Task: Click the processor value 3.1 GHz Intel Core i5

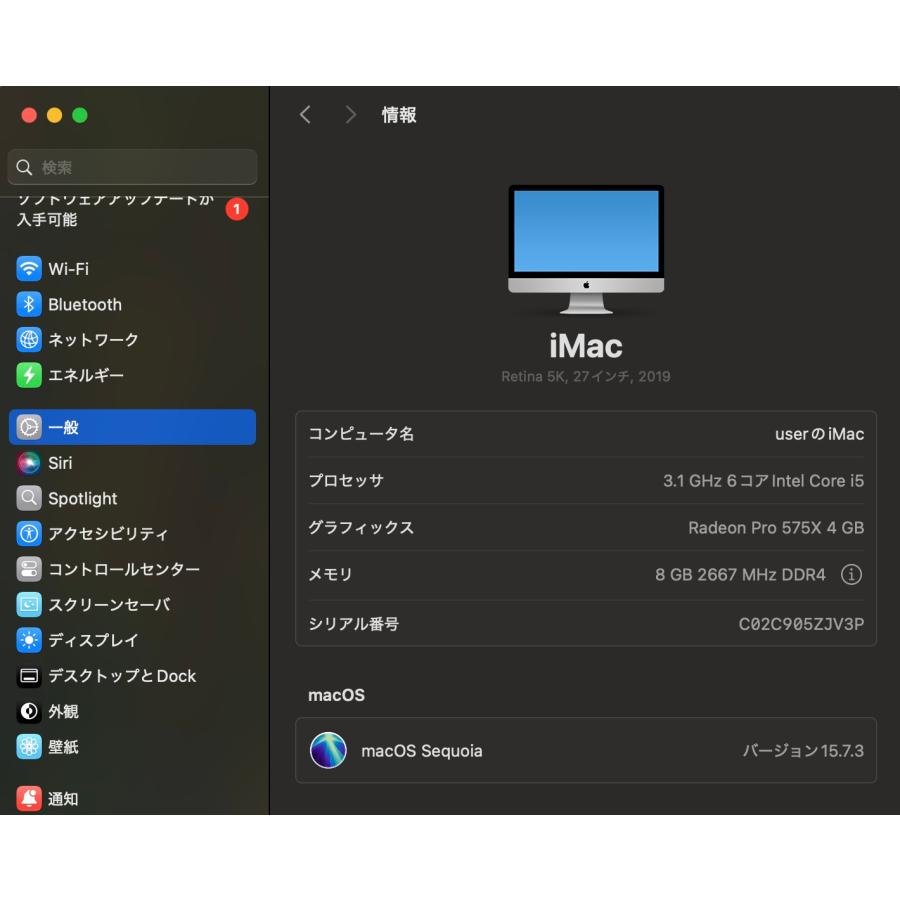Action: point(763,481)
